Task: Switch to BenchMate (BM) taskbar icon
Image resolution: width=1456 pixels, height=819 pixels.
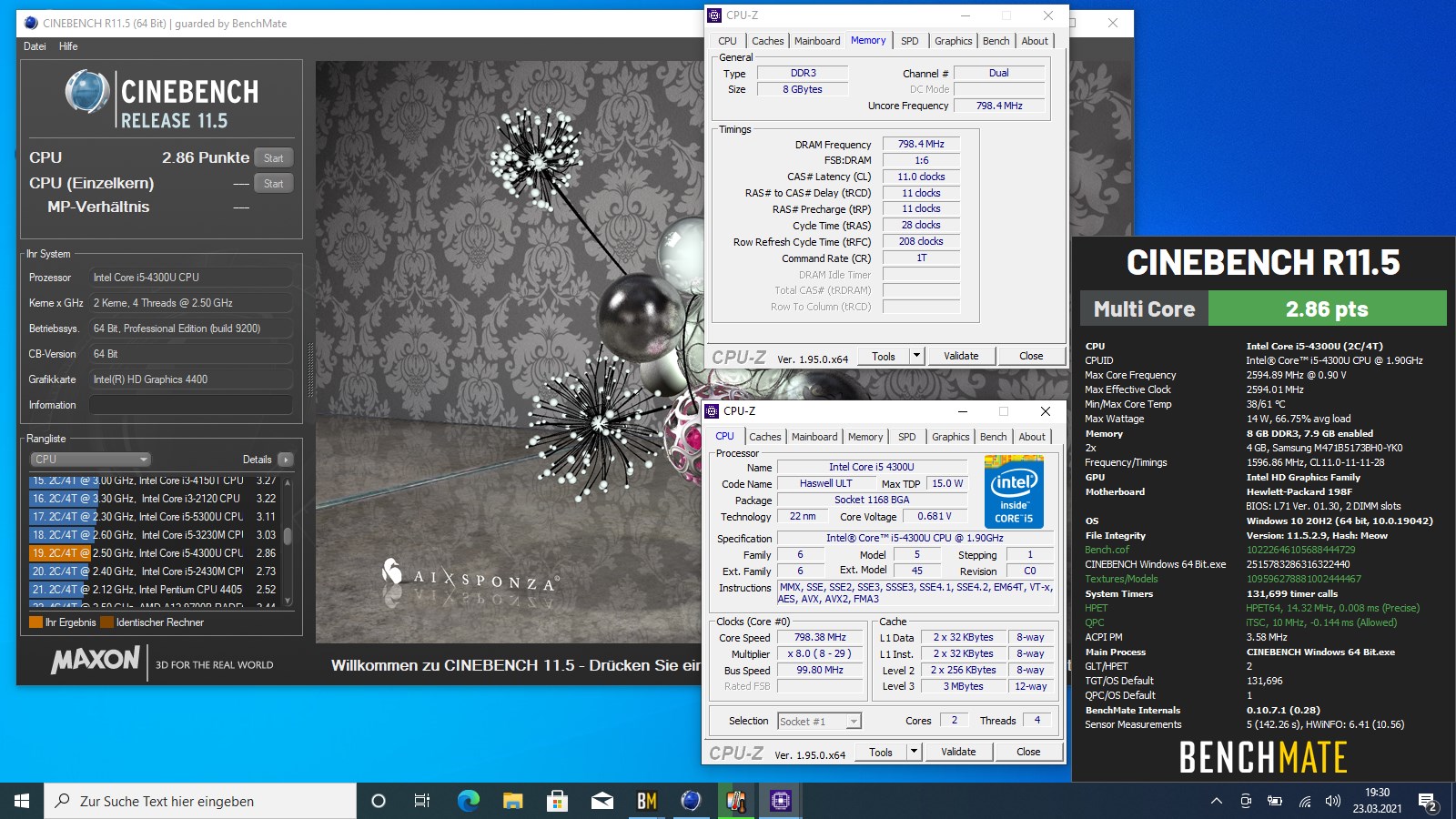Action: click(646, 801)
